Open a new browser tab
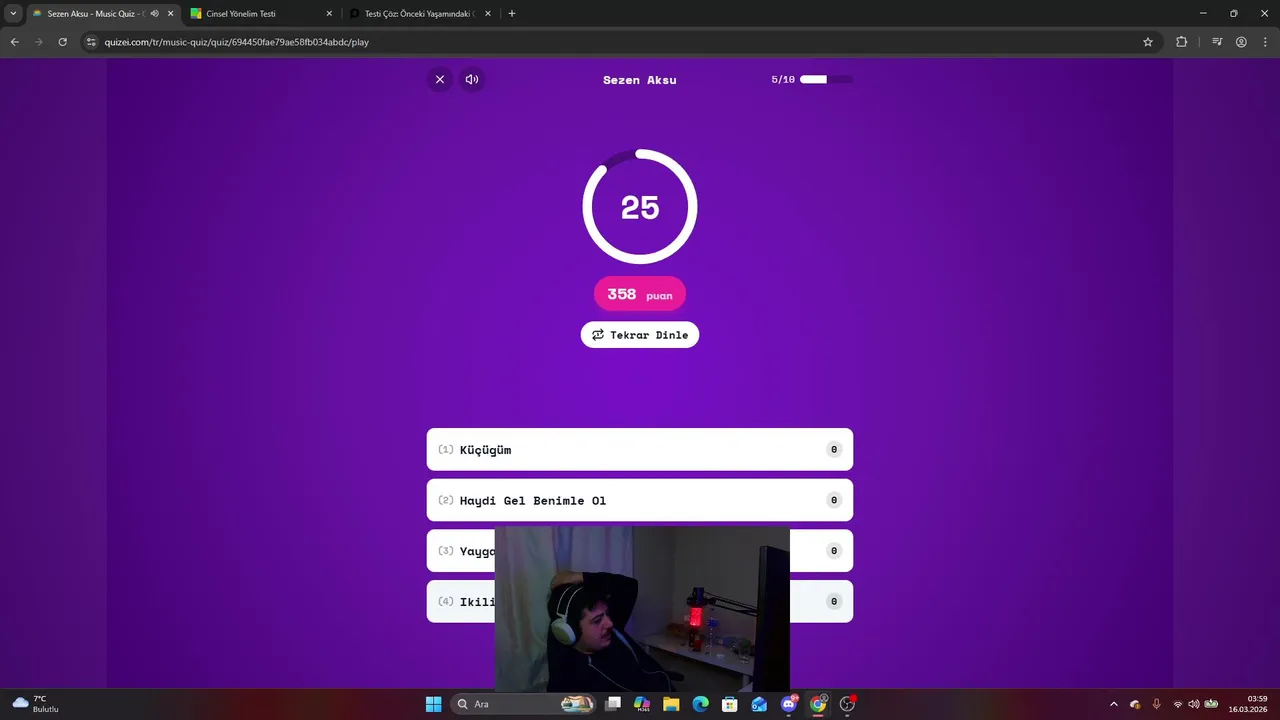The width and height of the screenshot is (1280, 720). point(512,14)
